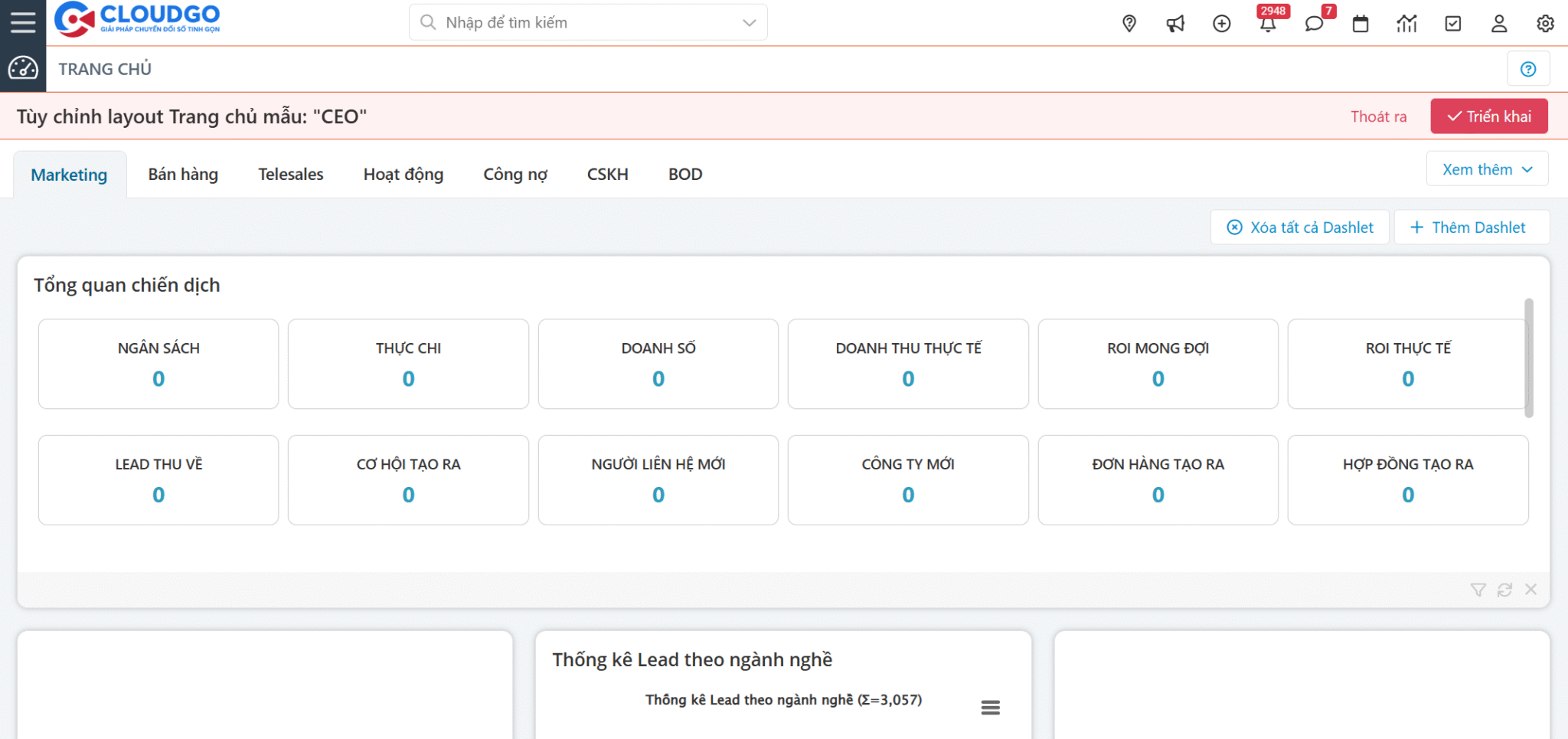This screenshot has height=739, width=1568.
Task: Remove the Tổng quan chiến dịch dashlet
Action: coord(1530,590)
